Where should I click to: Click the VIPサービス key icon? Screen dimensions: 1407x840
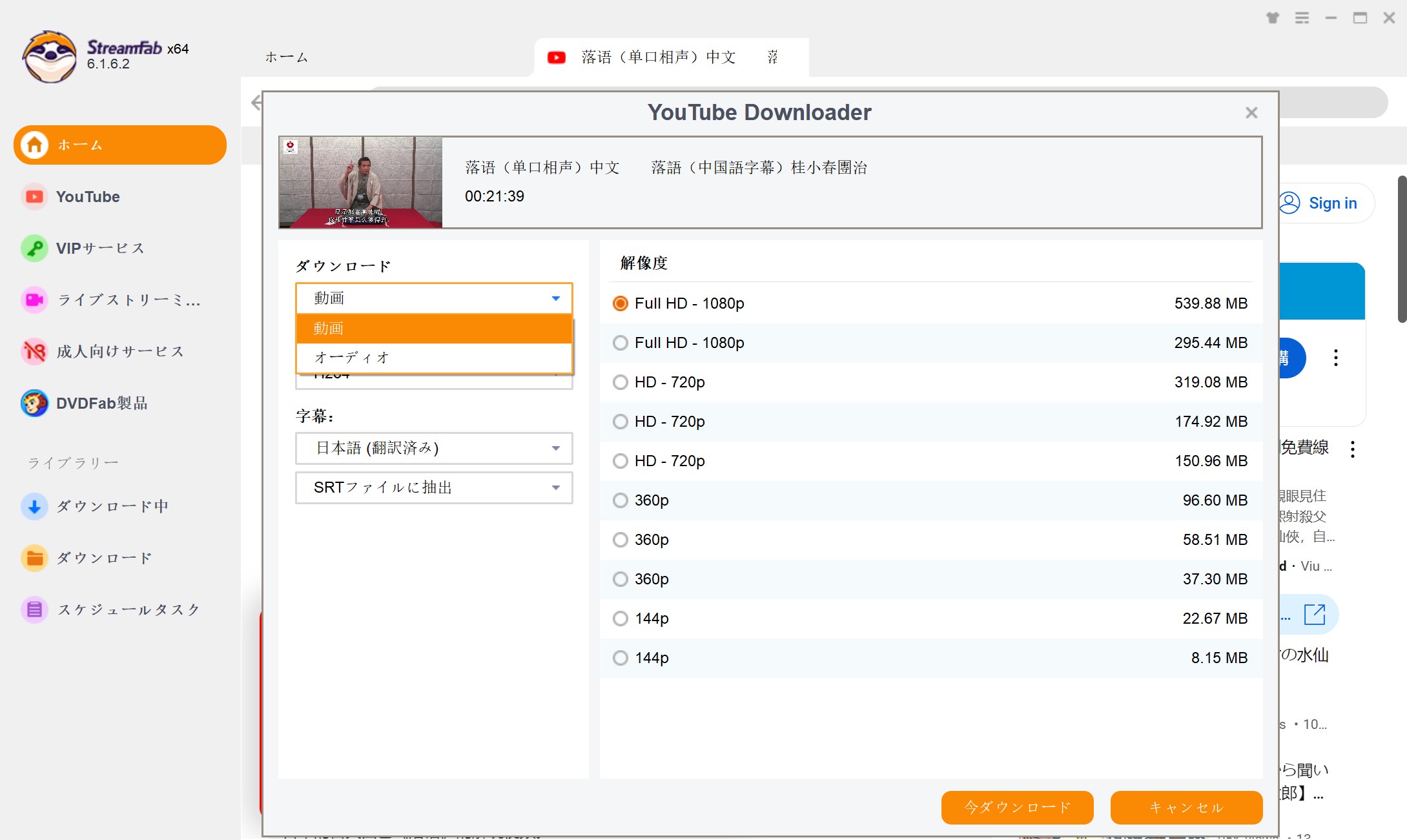pyautogui.click(x=35, y=249)
